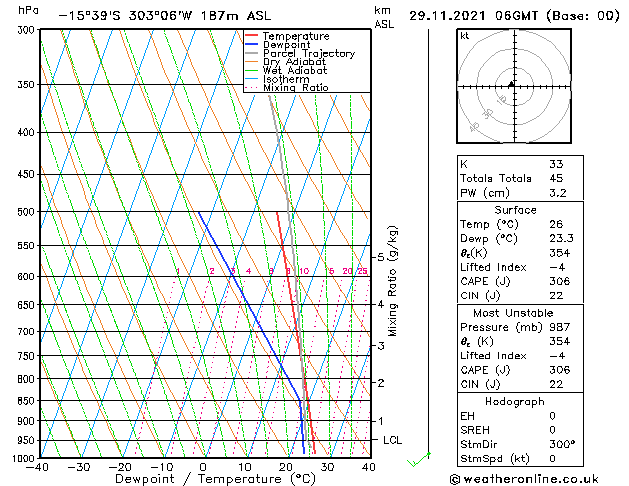Click the kt label in hodograph box
Viewport: 629px width, 486px height.
pos(465,36)
